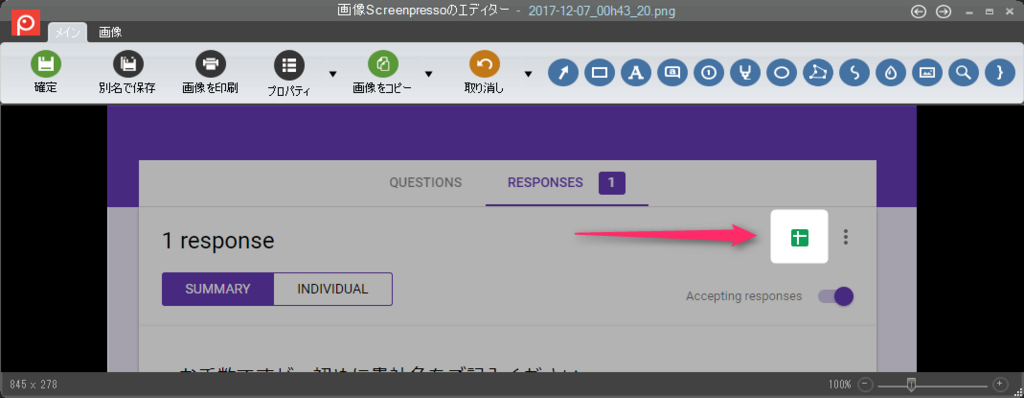Open the RESPONSES tab in the form

click(x=545, y=183)
